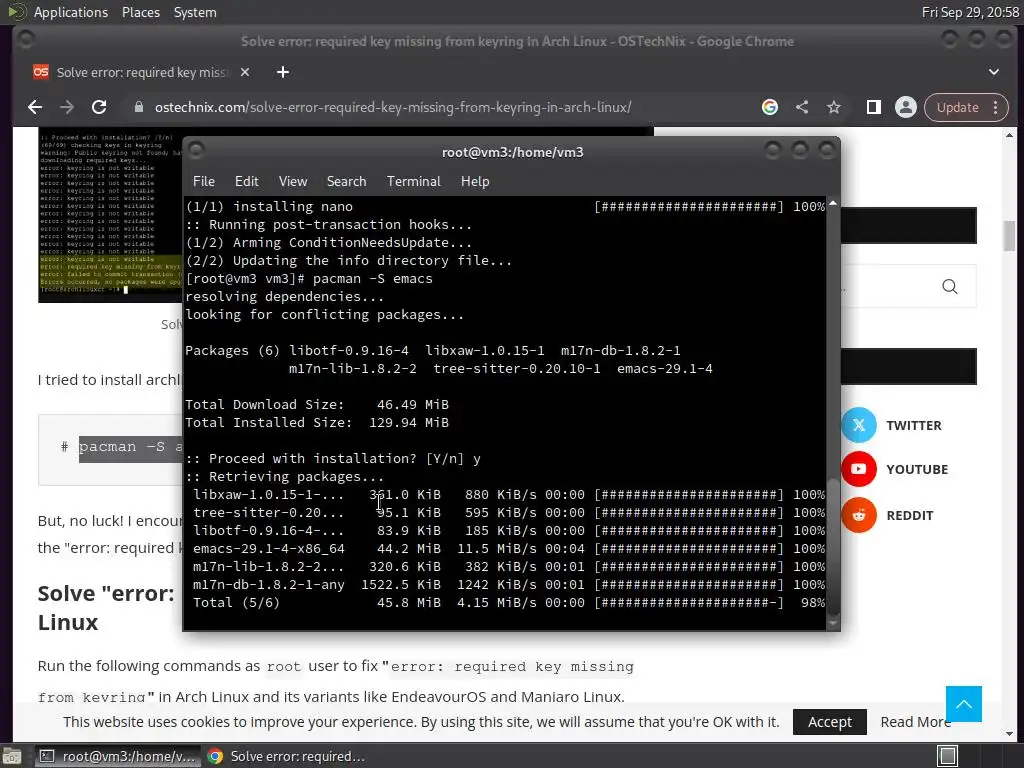This screenshot has height=768, width=1024.
Task: Click the browser page scrollbar thumb
Action: (1010, 236)
